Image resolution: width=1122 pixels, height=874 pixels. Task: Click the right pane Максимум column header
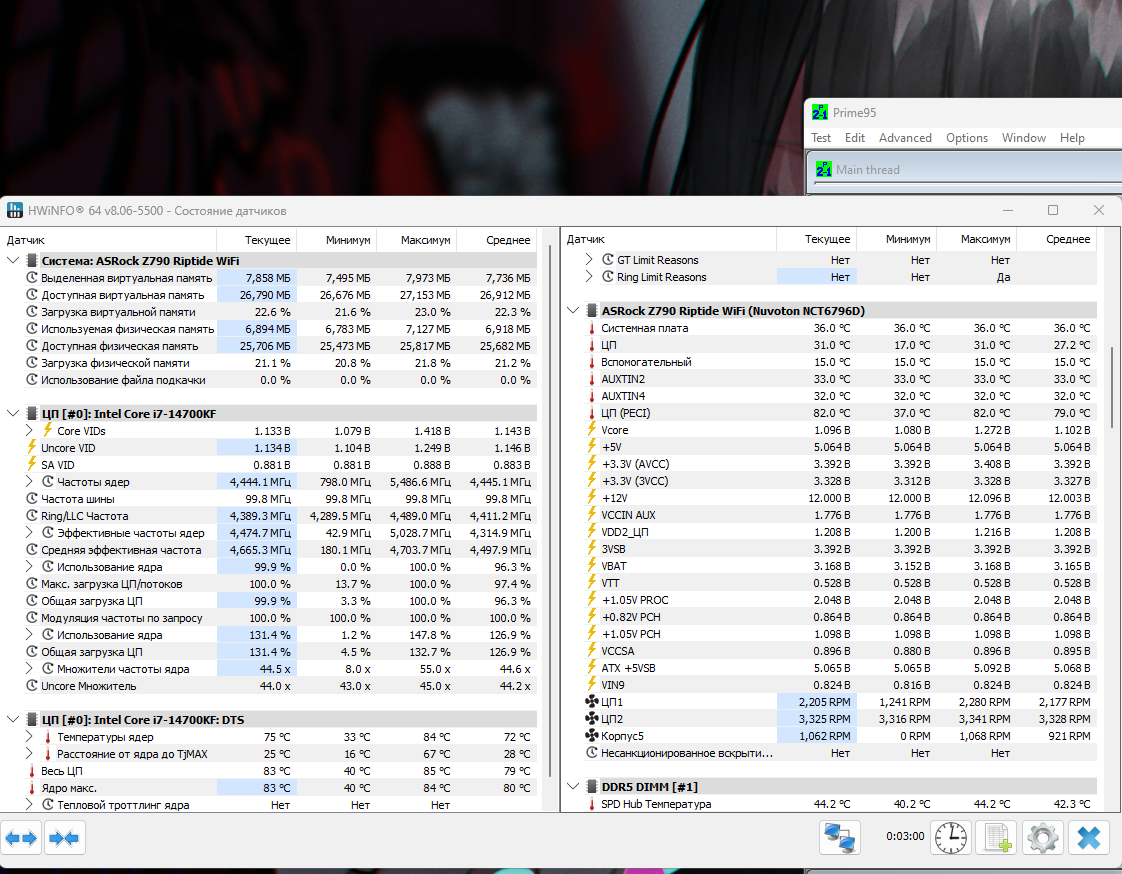976,239
